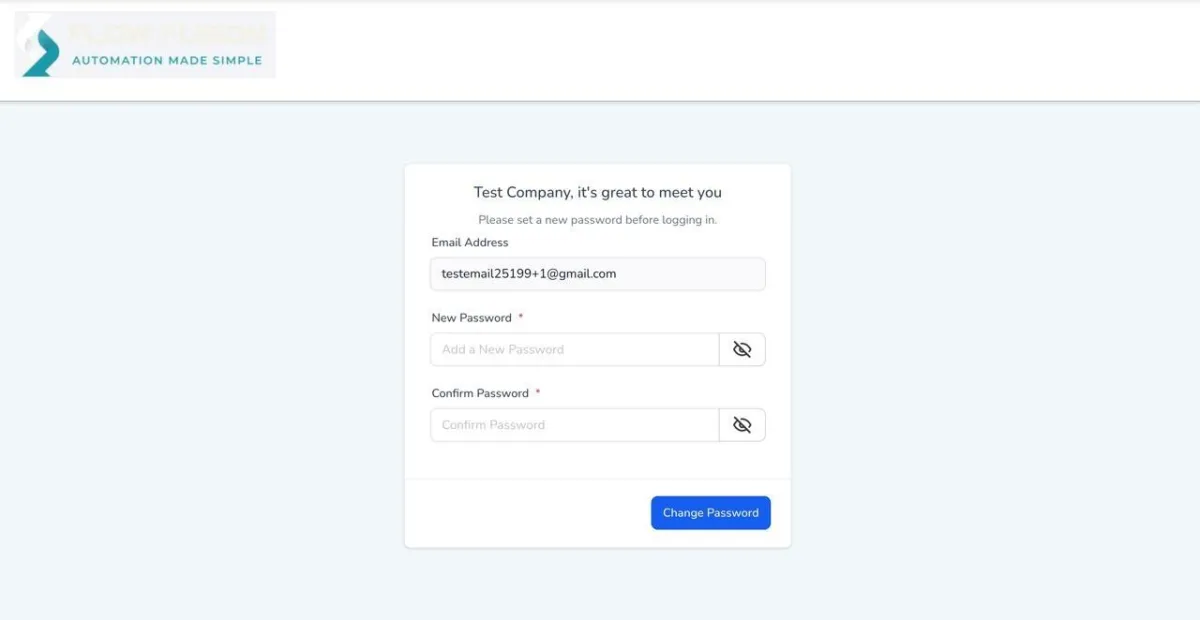The width and height of the screenshot is (1200, 620).
Task: Click the Email Address label
Action: [x=470, y=242]
